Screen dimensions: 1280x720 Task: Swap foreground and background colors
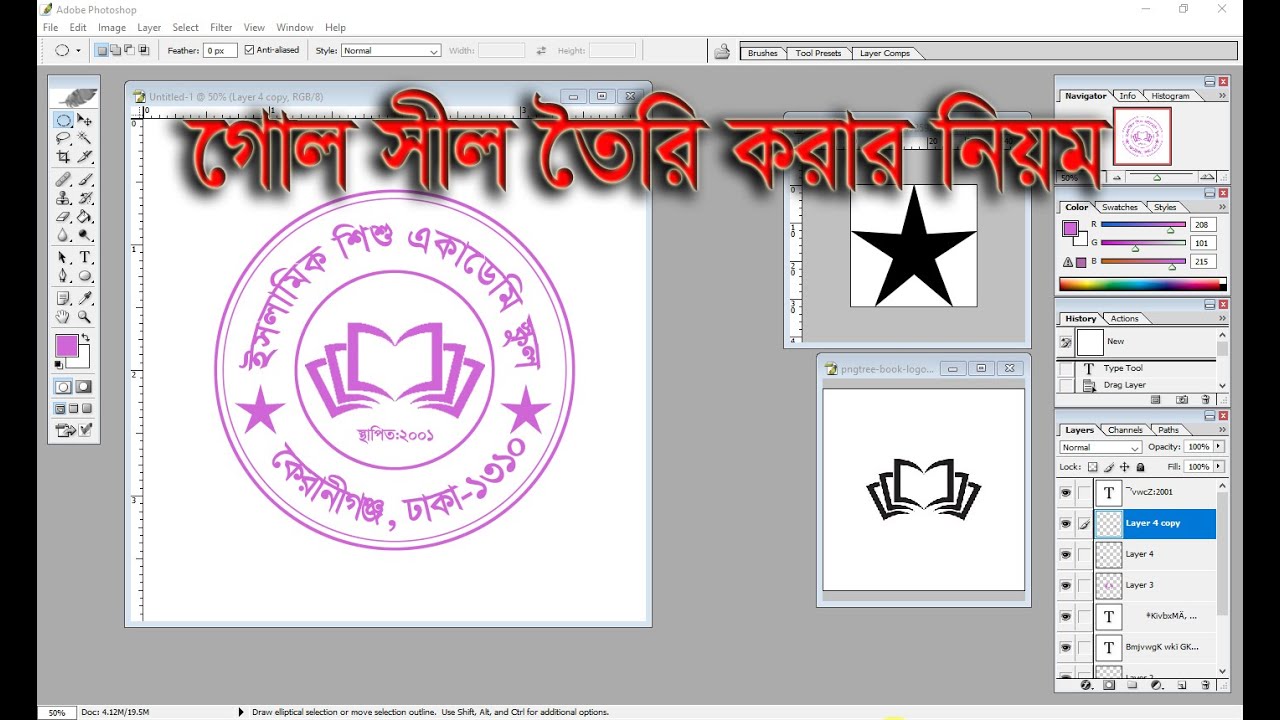coord(85,339)
